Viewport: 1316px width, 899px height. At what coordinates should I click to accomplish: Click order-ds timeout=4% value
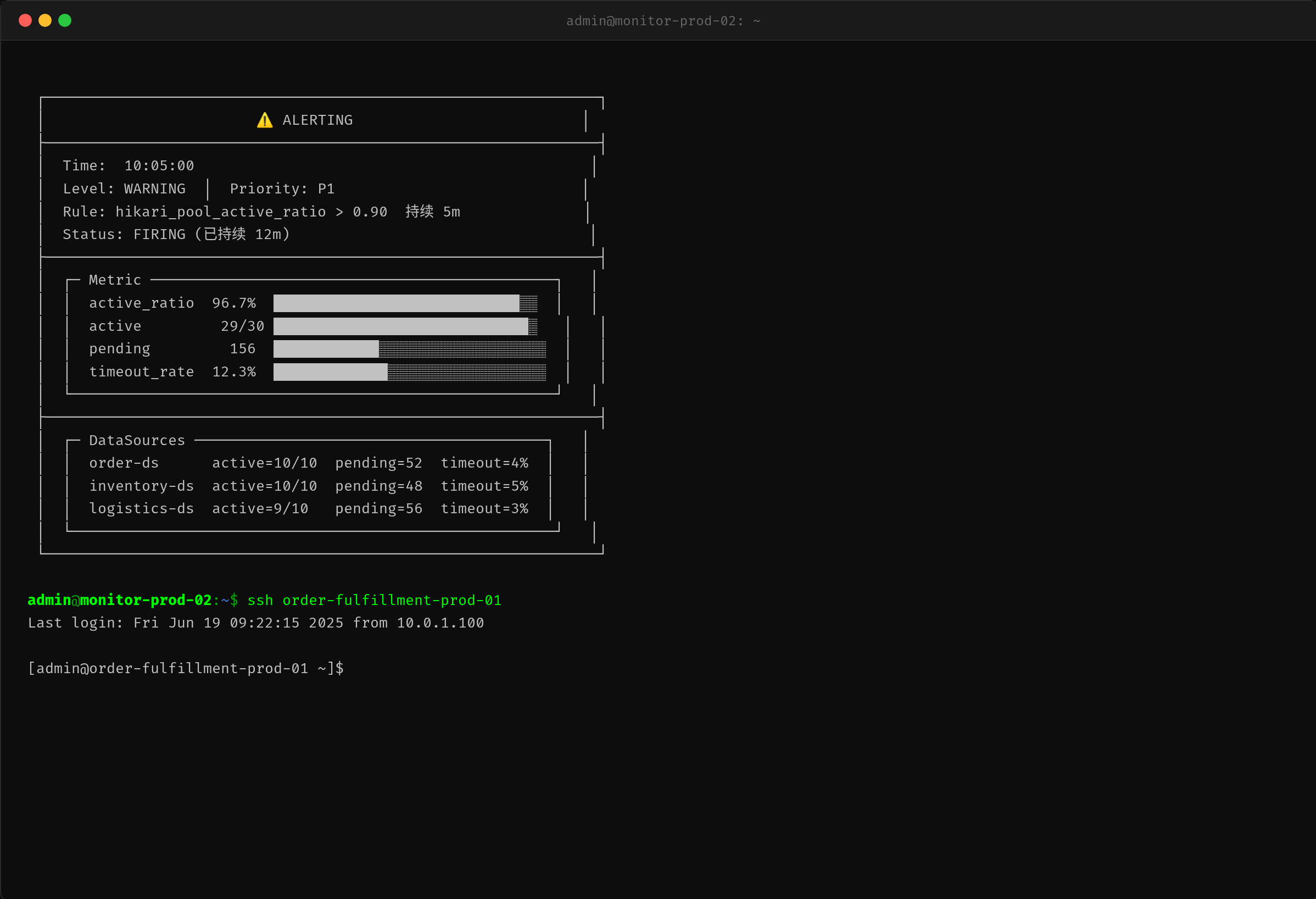[x=484, y=463]
